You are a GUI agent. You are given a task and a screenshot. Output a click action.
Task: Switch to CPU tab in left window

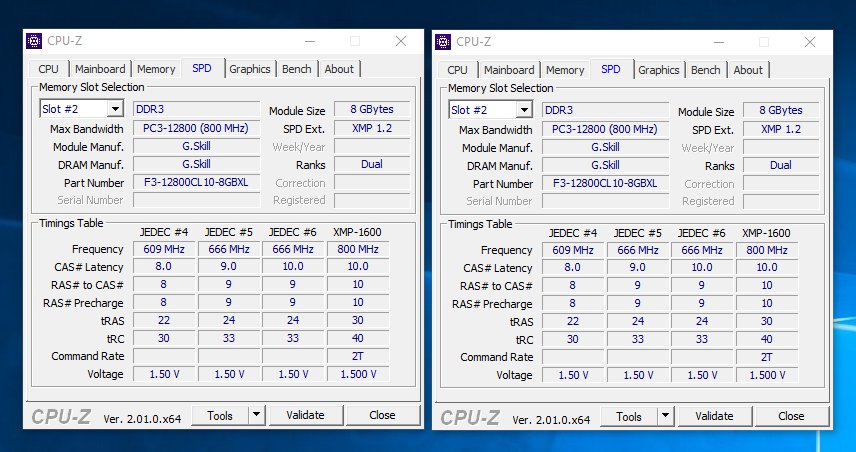coord(48,69)
